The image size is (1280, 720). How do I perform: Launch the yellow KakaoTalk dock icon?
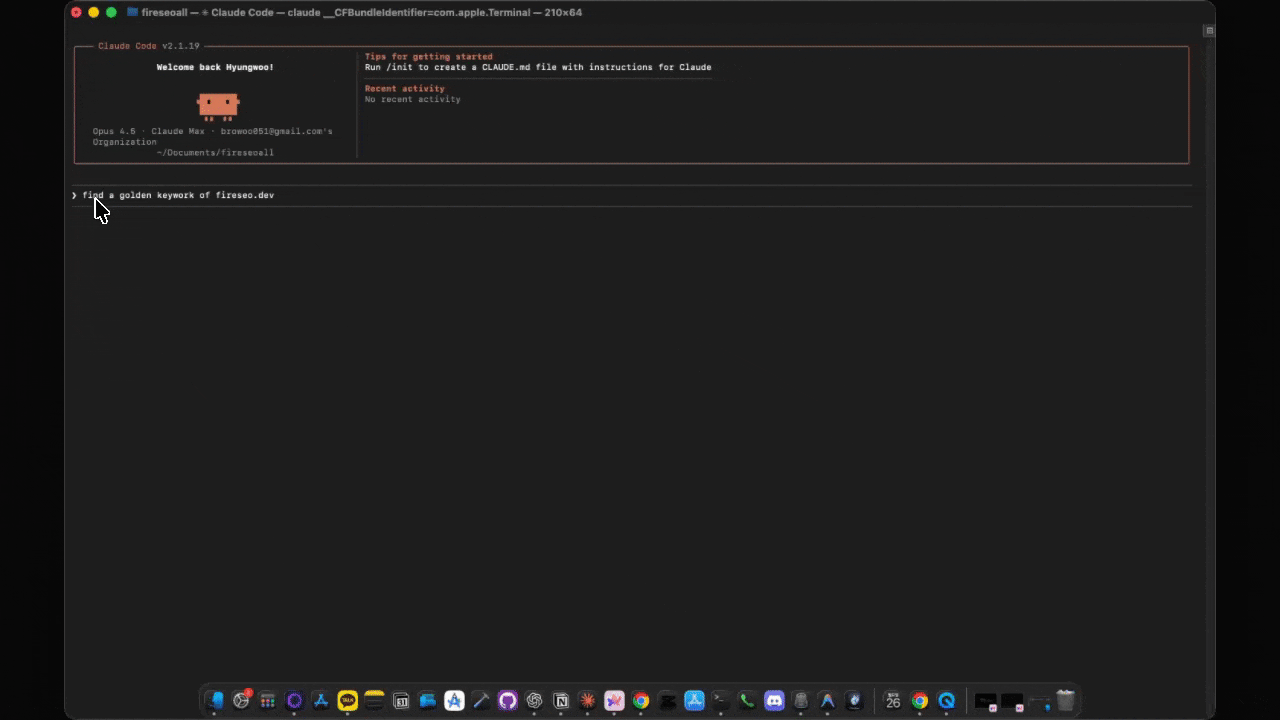[x=347, y=700]
